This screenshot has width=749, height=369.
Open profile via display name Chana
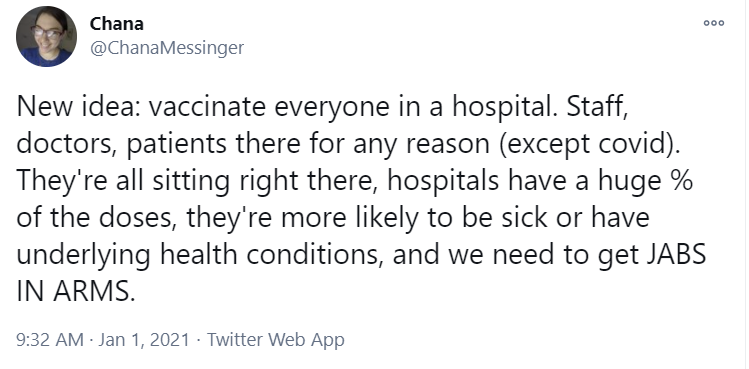pos(117,23)
